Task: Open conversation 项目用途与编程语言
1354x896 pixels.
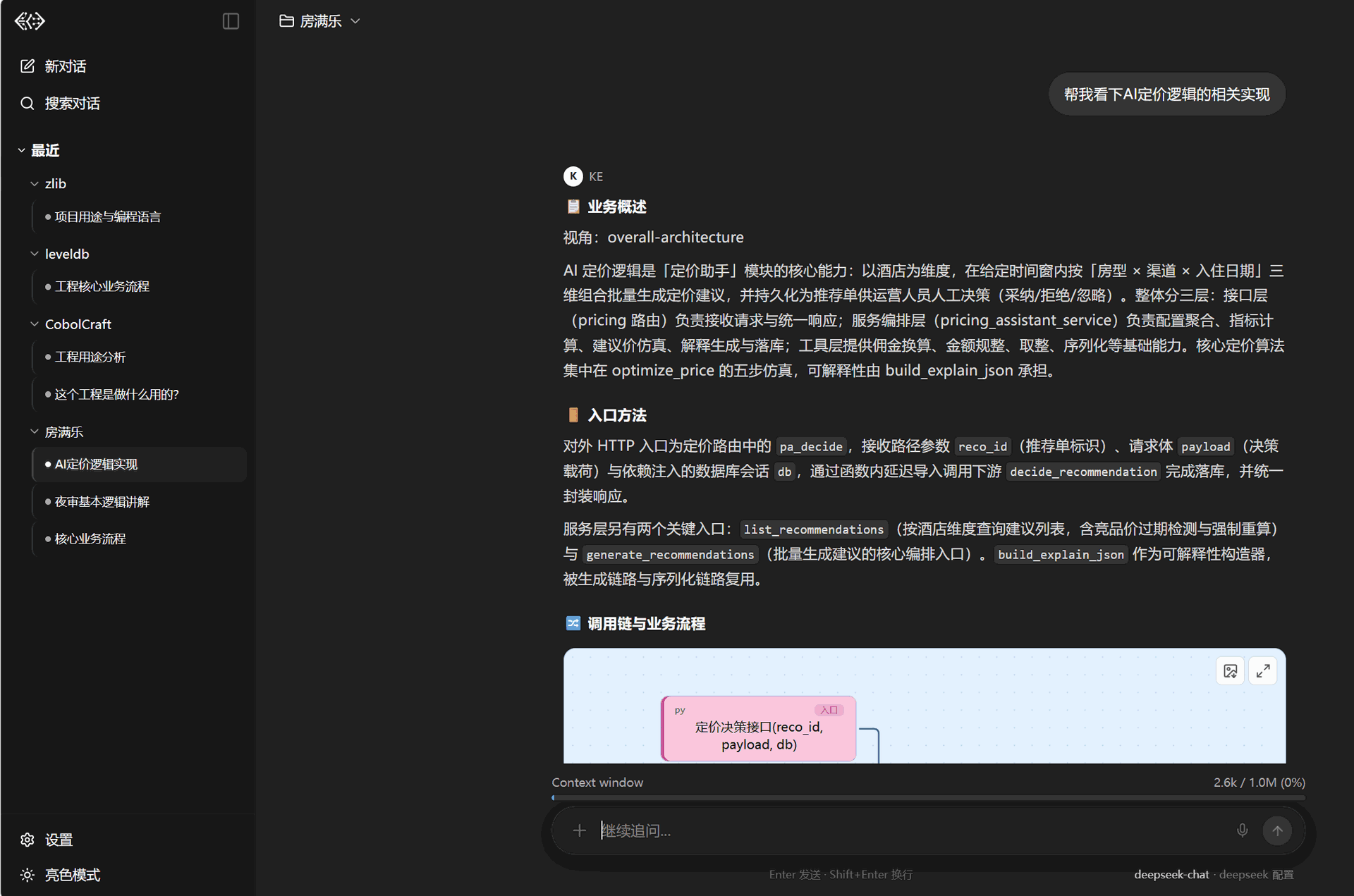Action: click(140, 216)
